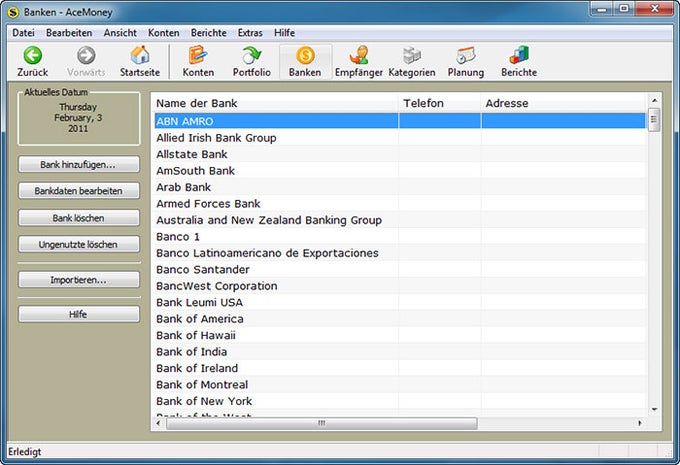Select the Allstate Bank row
The height and width of the screenshot is (465, 680).
400,154
